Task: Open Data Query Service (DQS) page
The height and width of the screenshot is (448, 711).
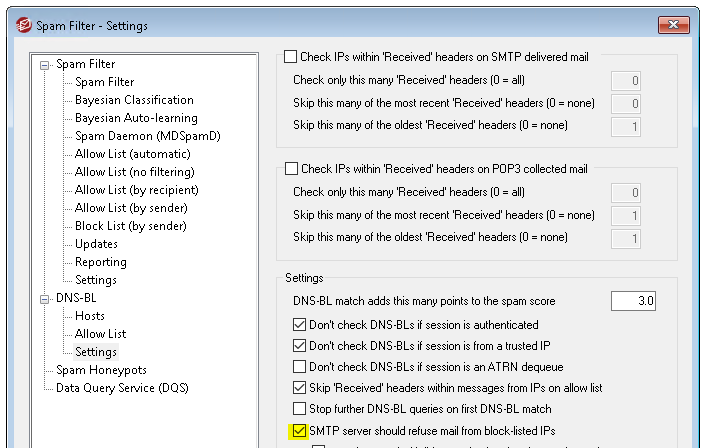Action: click(122, 388)
